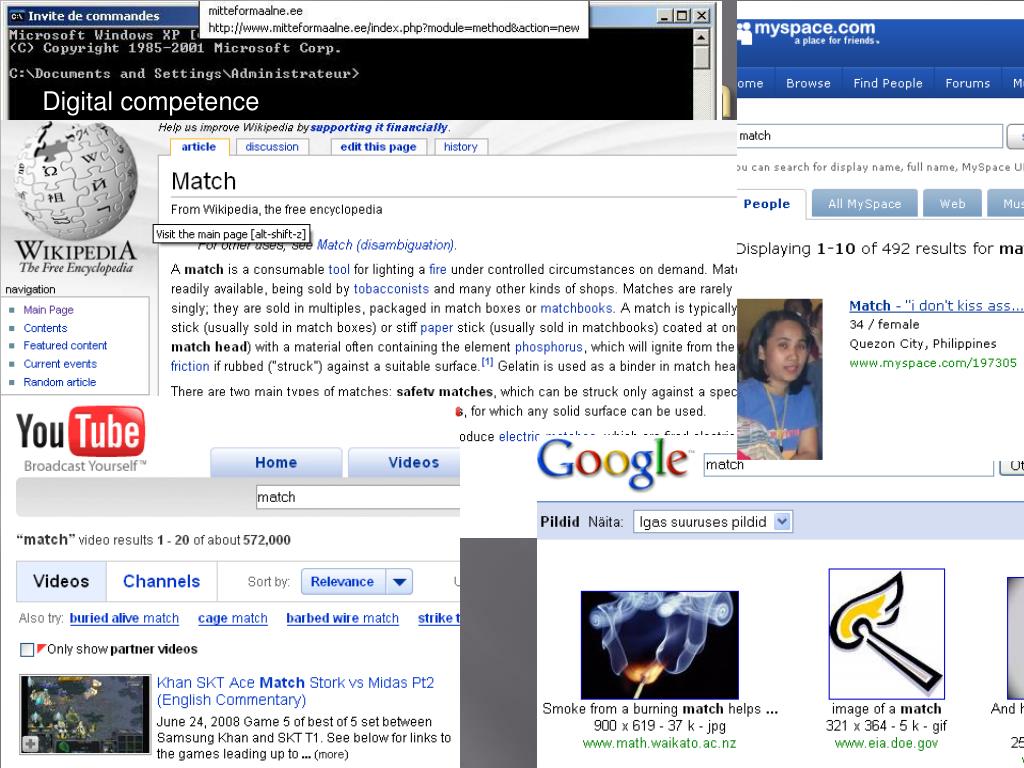This screenshot has height=768, width=1024.
Task: Enable Only show partner videos checkbox
Action: (x=27, y=650)
